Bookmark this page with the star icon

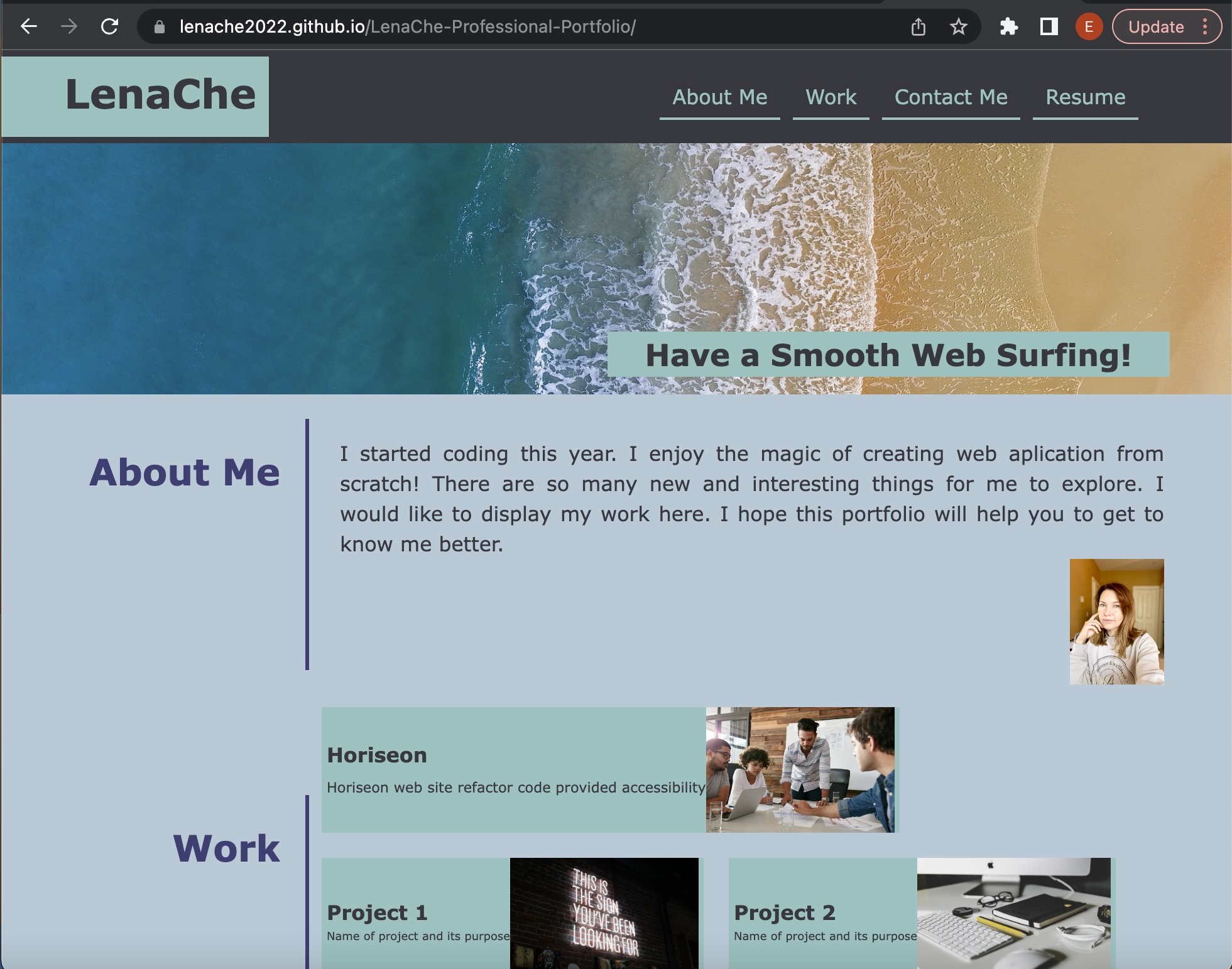[x=957, y=26]
